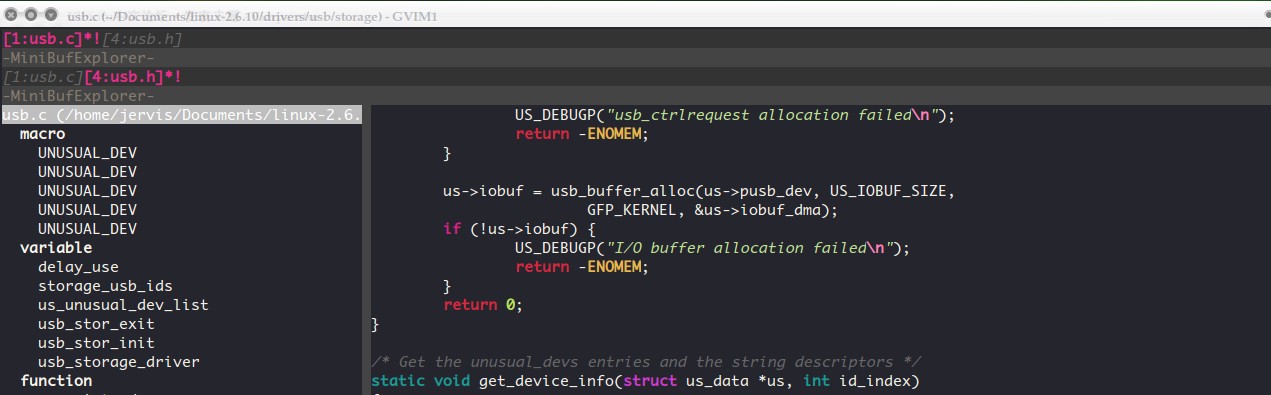Jump to the delay_use variable tag
Screen dimensions: 1271x395
click(78, 267)
